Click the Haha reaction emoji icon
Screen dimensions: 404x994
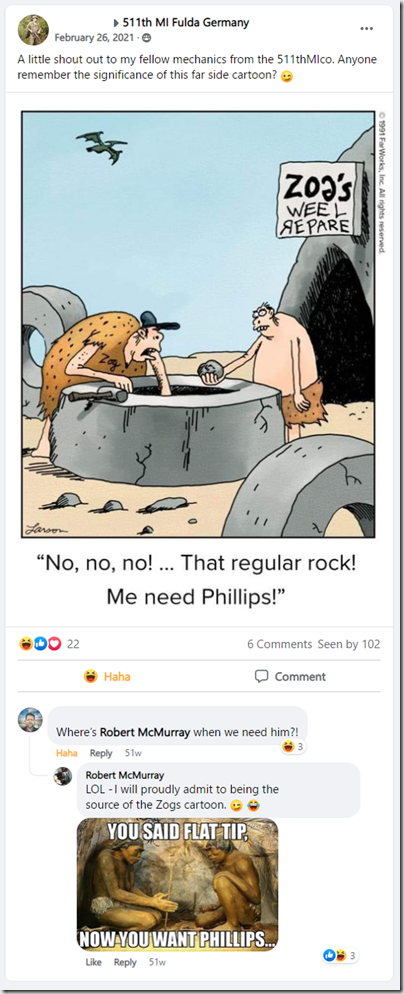point(91,676)
